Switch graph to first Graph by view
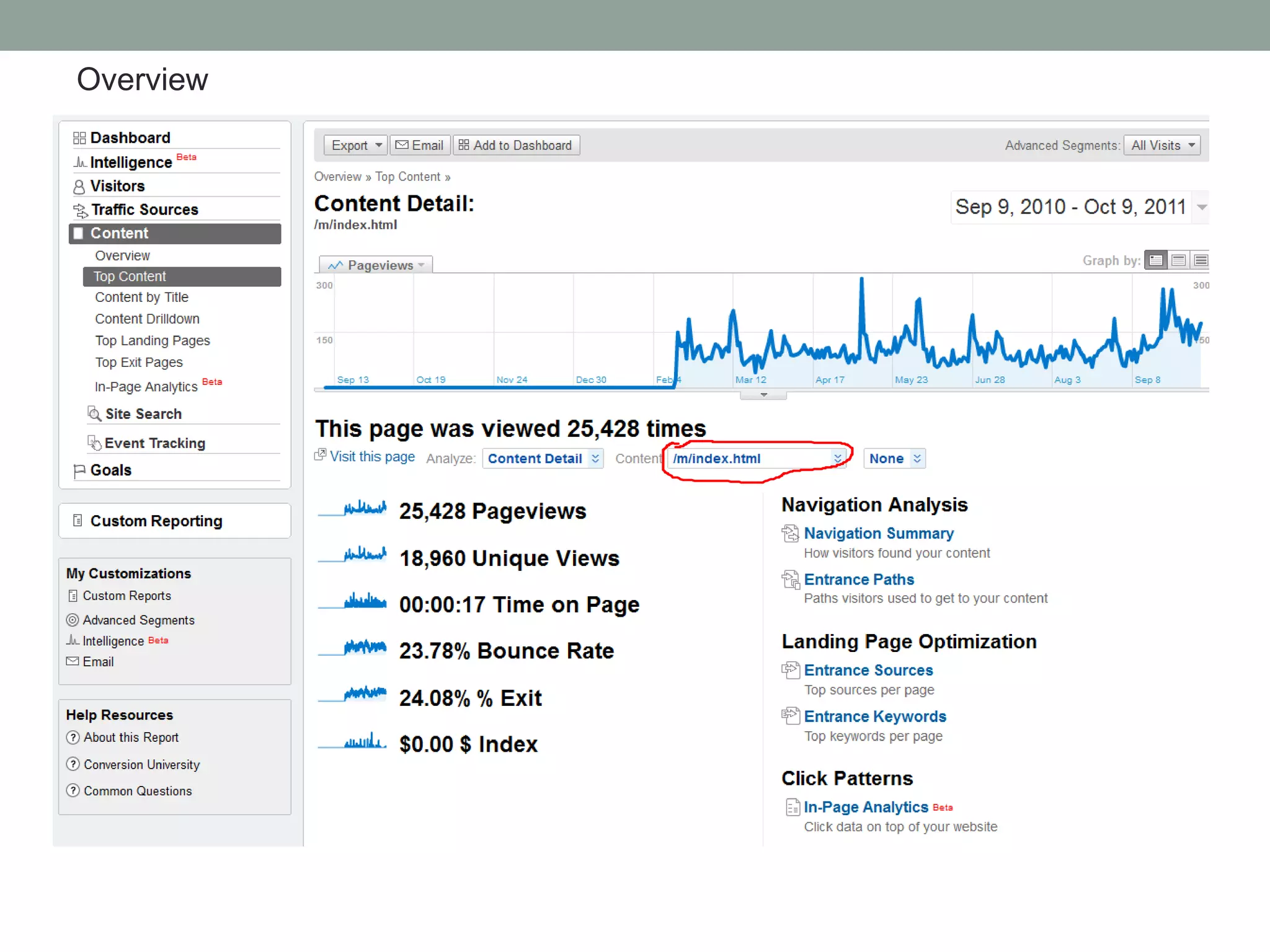This screenshot has height=952, width=1270. [1155, 260]
